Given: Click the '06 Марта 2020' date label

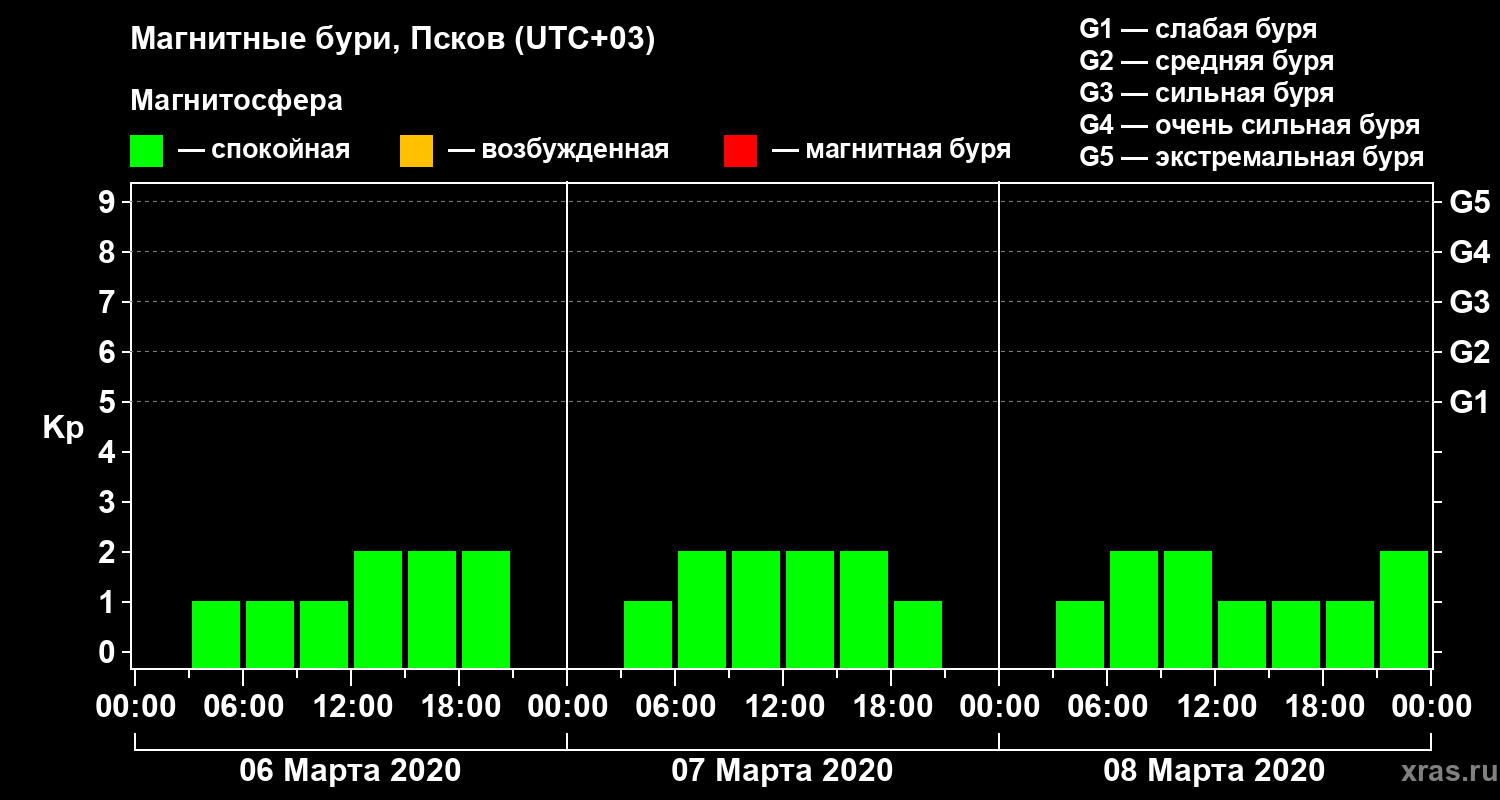Looking at the screenshot, I should click(350, 771).
